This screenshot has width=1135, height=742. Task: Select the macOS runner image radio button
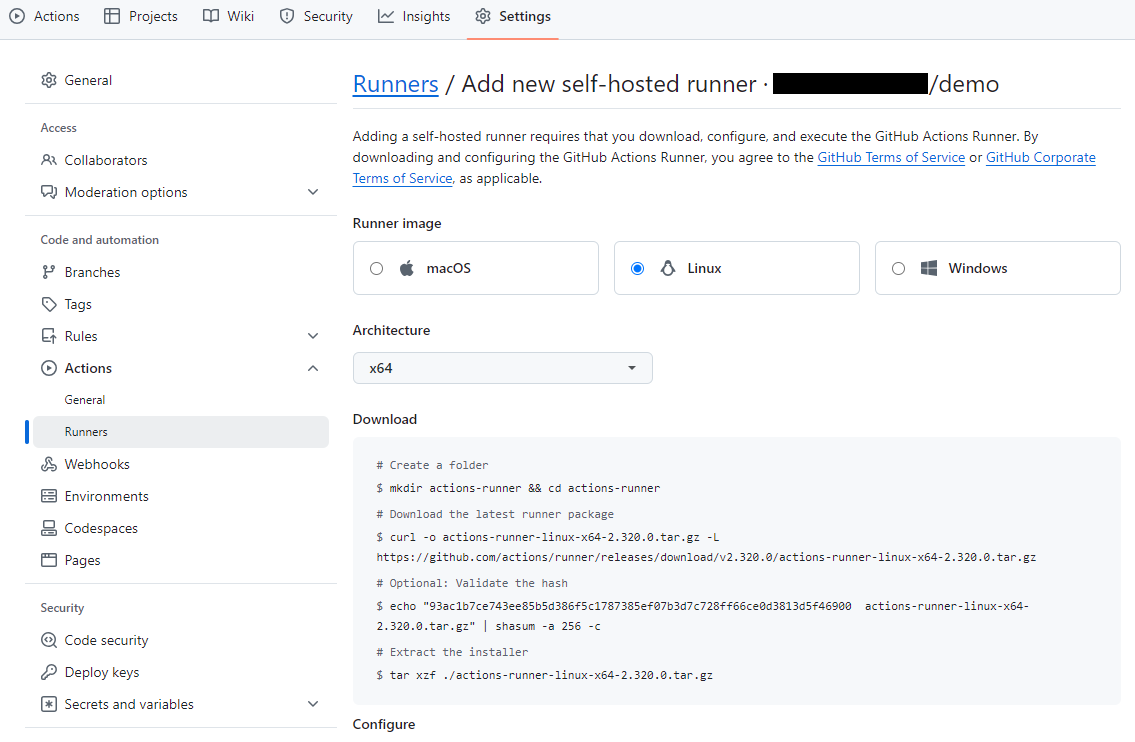click(x=376, y=268)
